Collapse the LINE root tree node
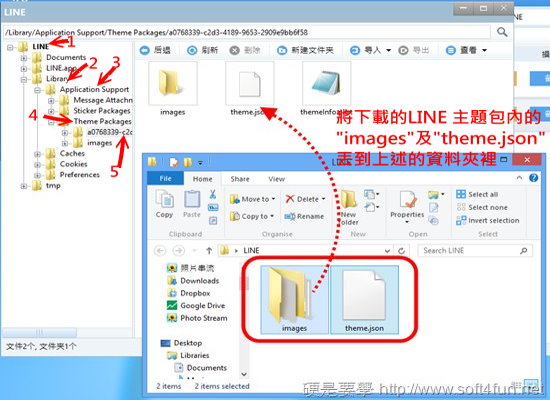This screenshot has height=400, width=550. tap(11, 47)
